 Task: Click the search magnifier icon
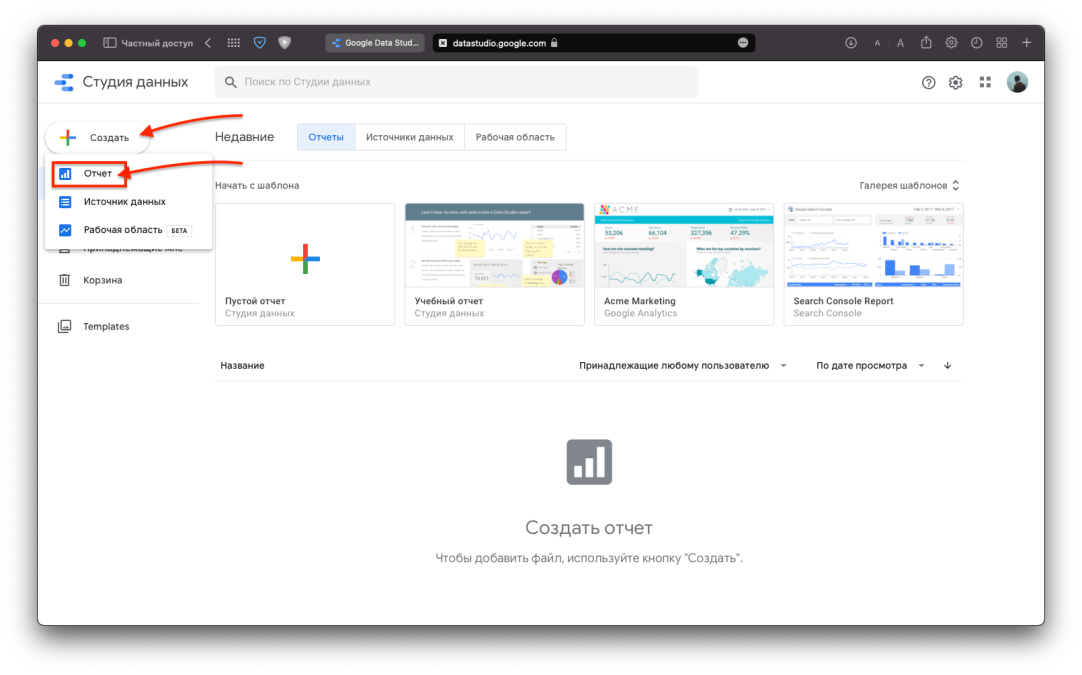pyautogui.click(x=230, y=82)
